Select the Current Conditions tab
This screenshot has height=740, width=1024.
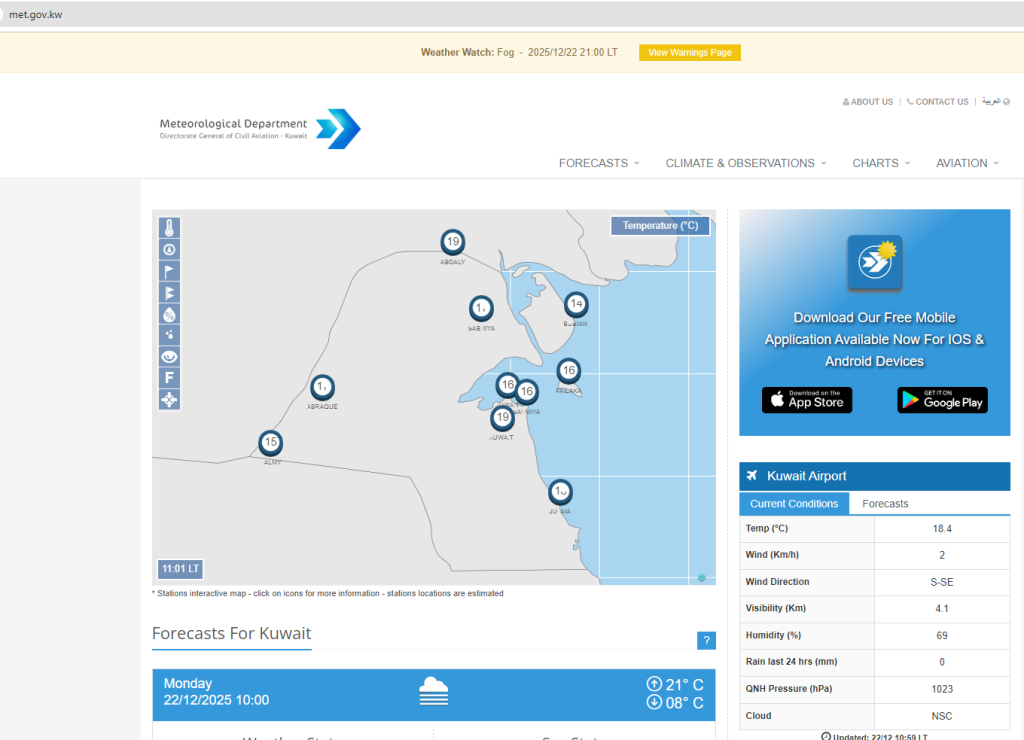pos(794,504)
